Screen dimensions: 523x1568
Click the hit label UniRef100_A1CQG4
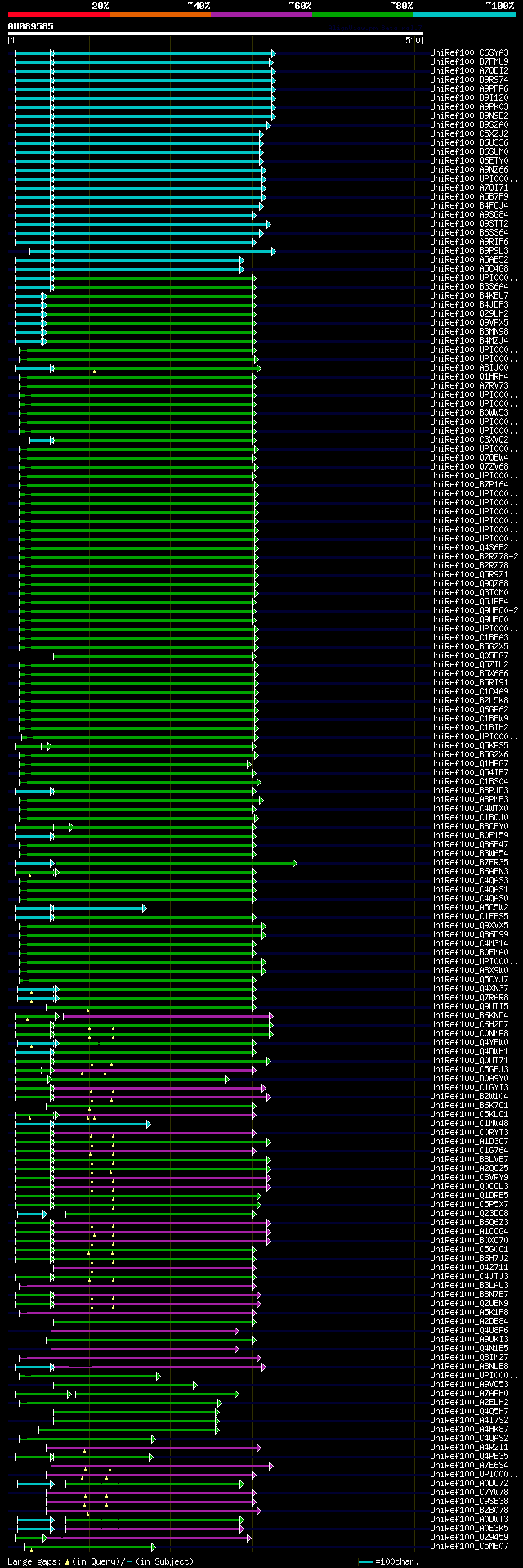tap(469, 1232)
